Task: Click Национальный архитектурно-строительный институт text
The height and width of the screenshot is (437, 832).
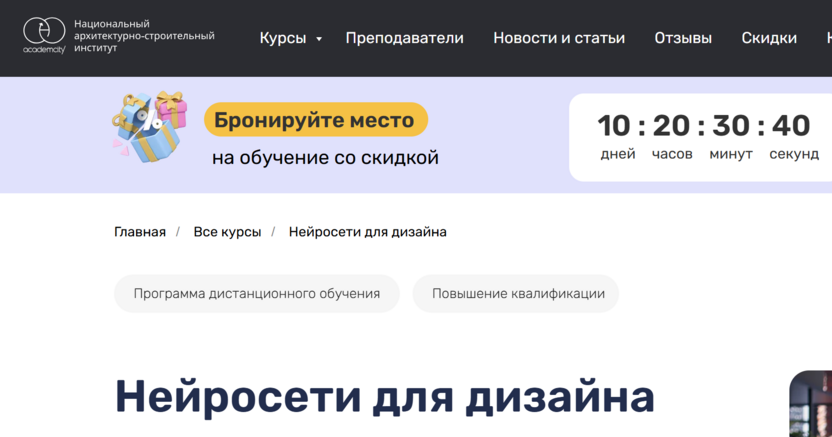Action: (144, 36)
